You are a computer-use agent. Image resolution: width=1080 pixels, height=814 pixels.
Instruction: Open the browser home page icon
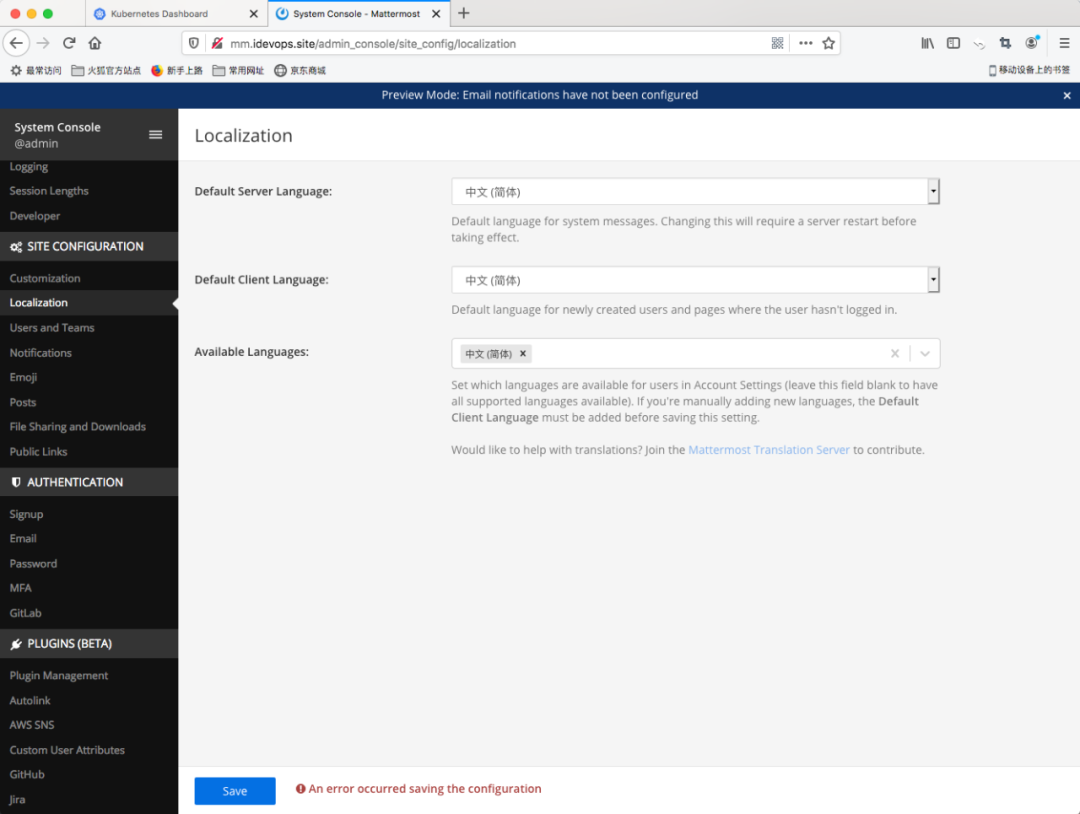point(95,43)
